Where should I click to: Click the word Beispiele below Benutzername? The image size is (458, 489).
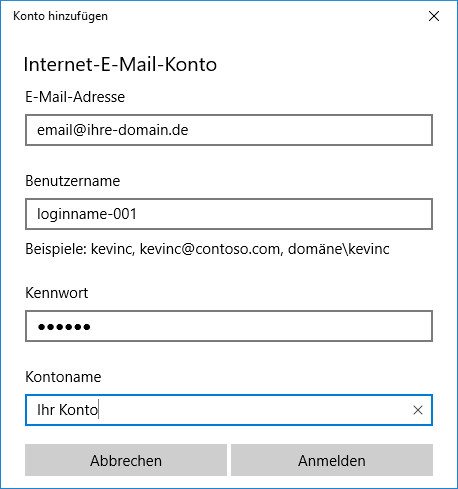pyautogui.click(x=56, y=249)
